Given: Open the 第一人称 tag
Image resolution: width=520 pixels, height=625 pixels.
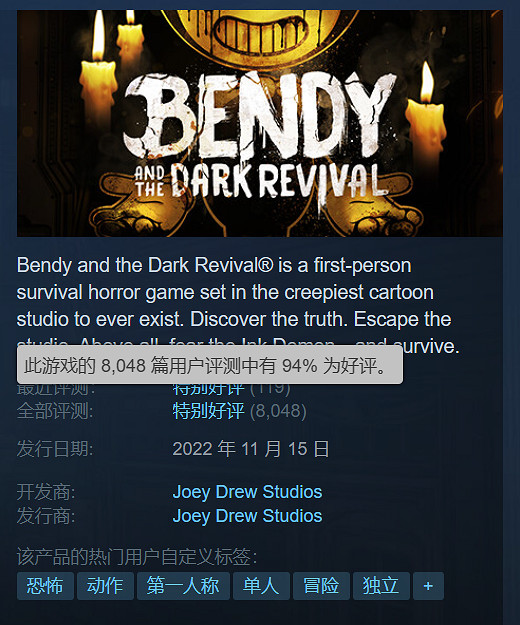Looking at the screenshot, I should [183, 586].
